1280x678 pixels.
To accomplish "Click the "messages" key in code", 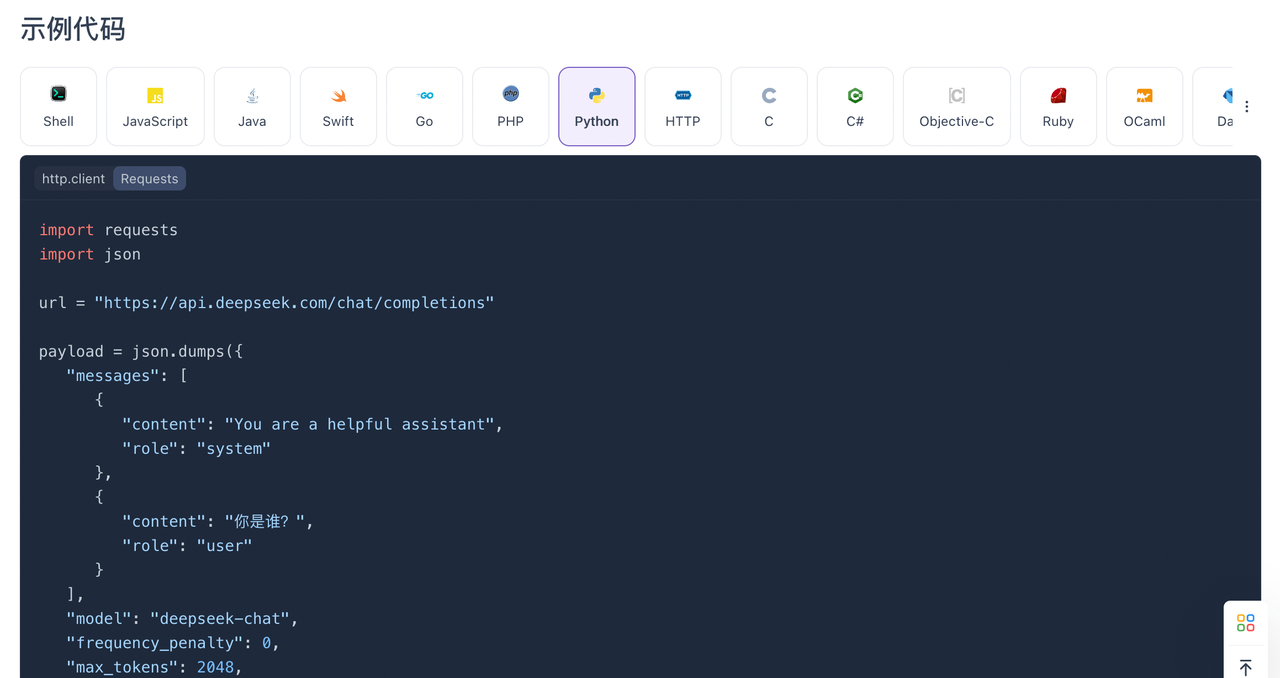I will coord(113,376).
